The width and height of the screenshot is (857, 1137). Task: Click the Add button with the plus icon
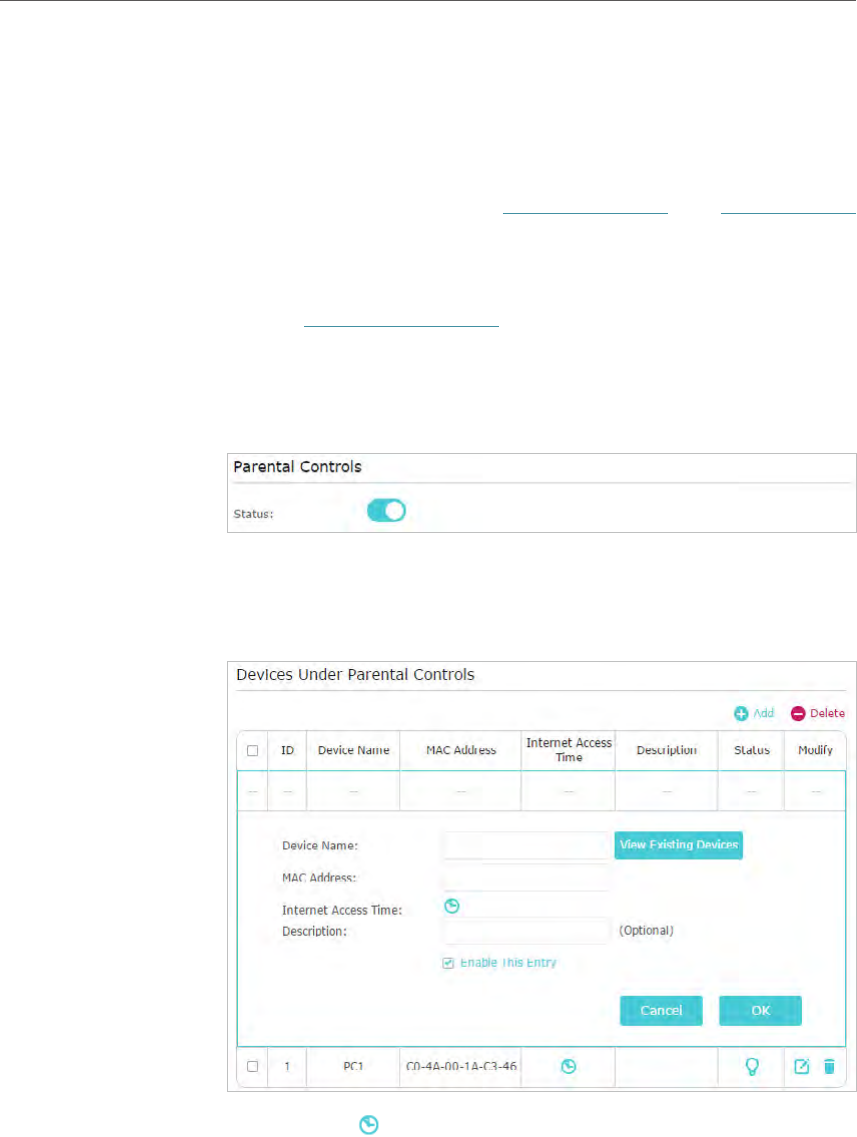point(754,714)
